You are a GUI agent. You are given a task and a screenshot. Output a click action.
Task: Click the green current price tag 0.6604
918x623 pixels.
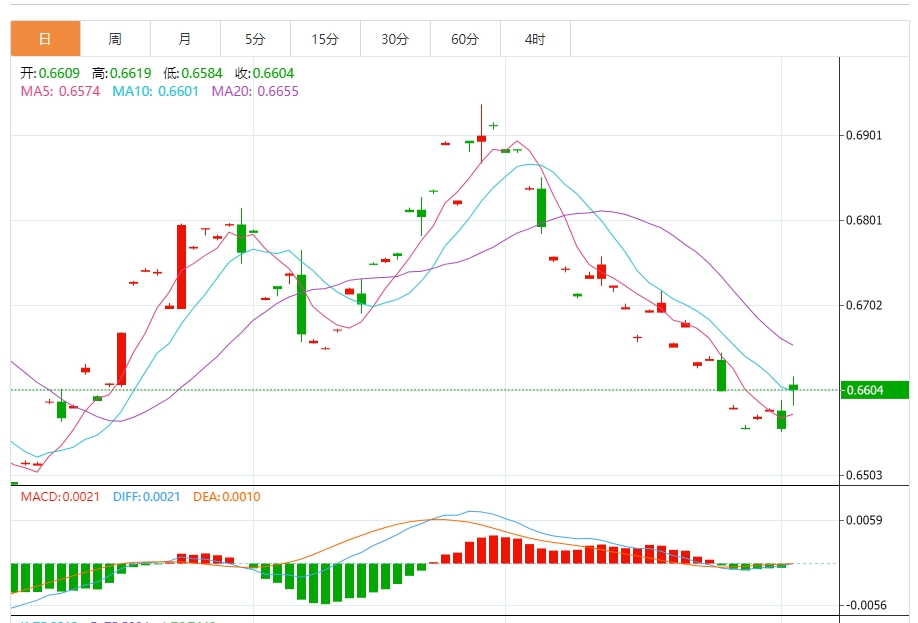click(x=875, y=390)
